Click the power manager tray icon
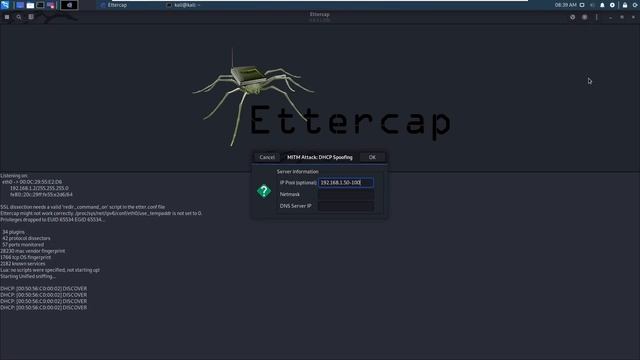This screenshot has height=360, width=640. point(612,5)
